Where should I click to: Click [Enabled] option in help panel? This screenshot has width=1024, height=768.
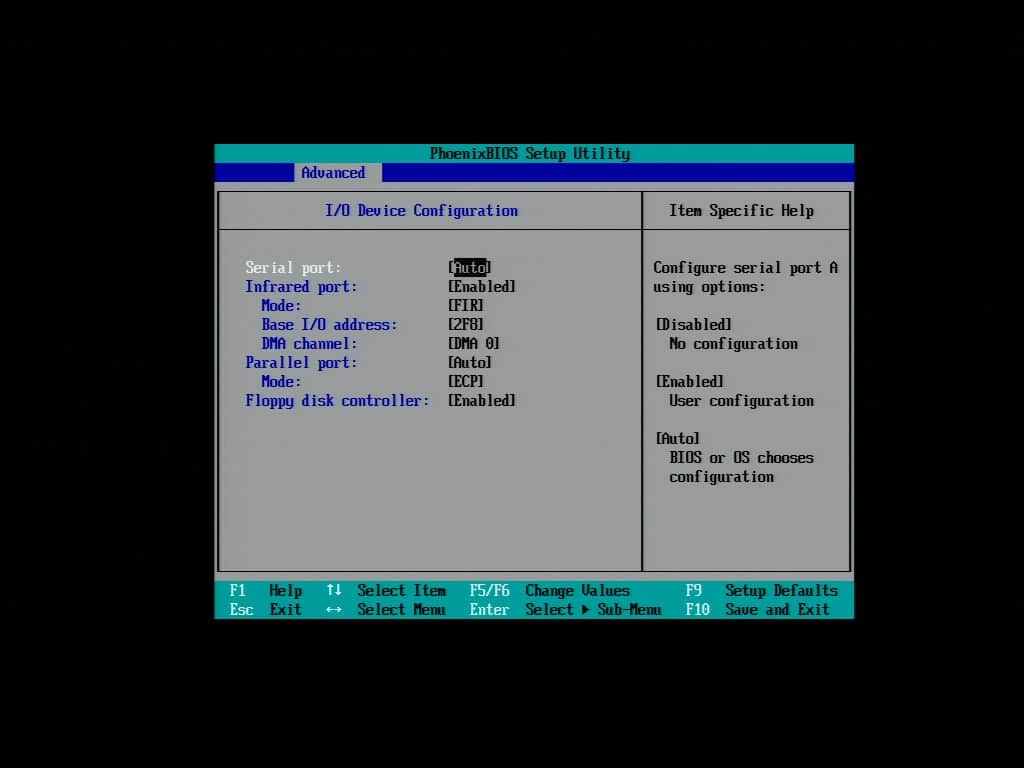click(690, 381)
